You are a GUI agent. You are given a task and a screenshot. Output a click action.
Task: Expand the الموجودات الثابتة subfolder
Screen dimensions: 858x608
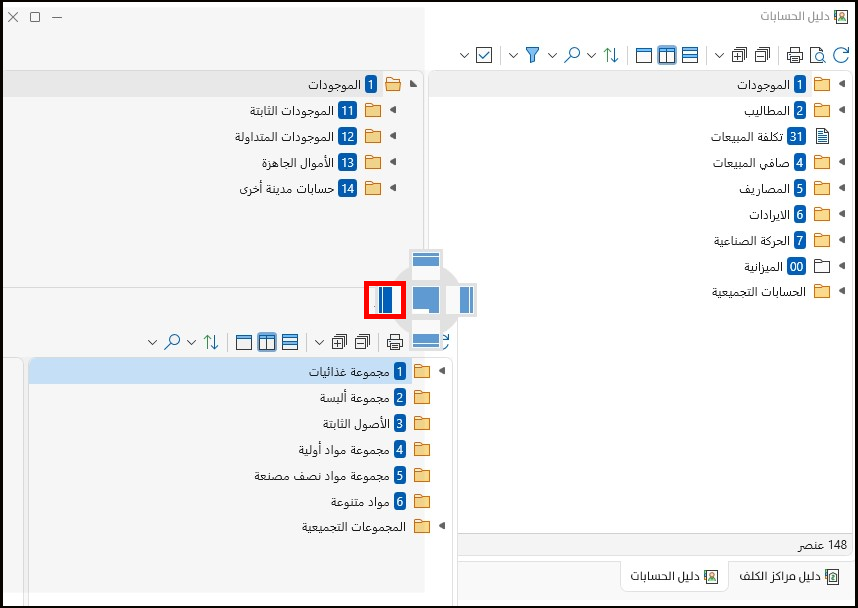point(392,110)
